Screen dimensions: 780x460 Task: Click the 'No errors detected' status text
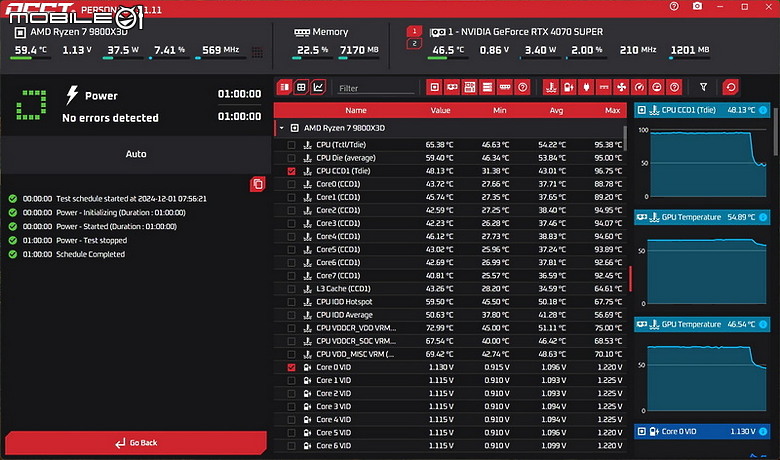pyautogui.click(x=110, y=118)
